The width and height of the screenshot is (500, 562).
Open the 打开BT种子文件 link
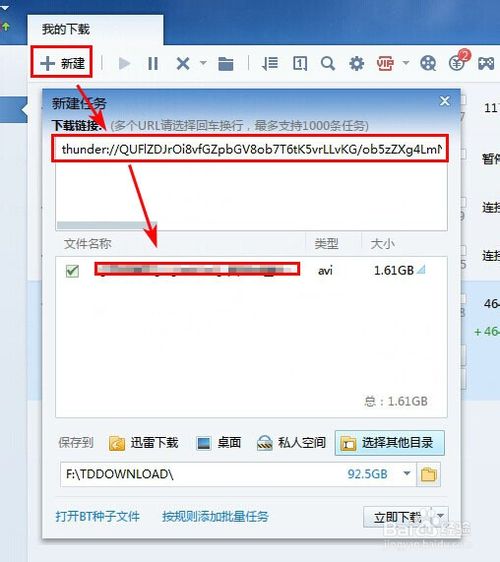click(97, 516)
